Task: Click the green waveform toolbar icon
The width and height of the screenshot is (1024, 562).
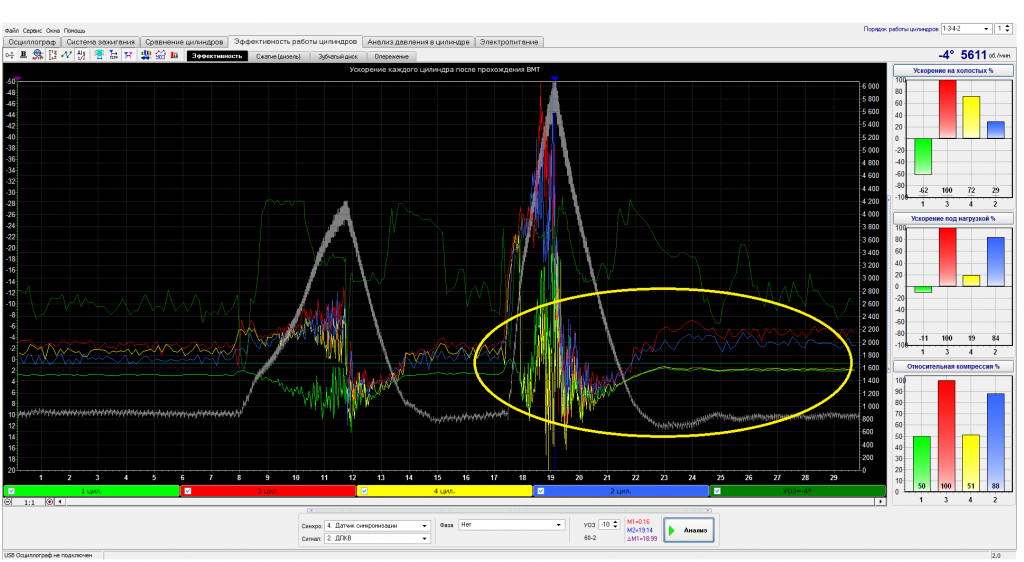Action: (x=67, y=55)
